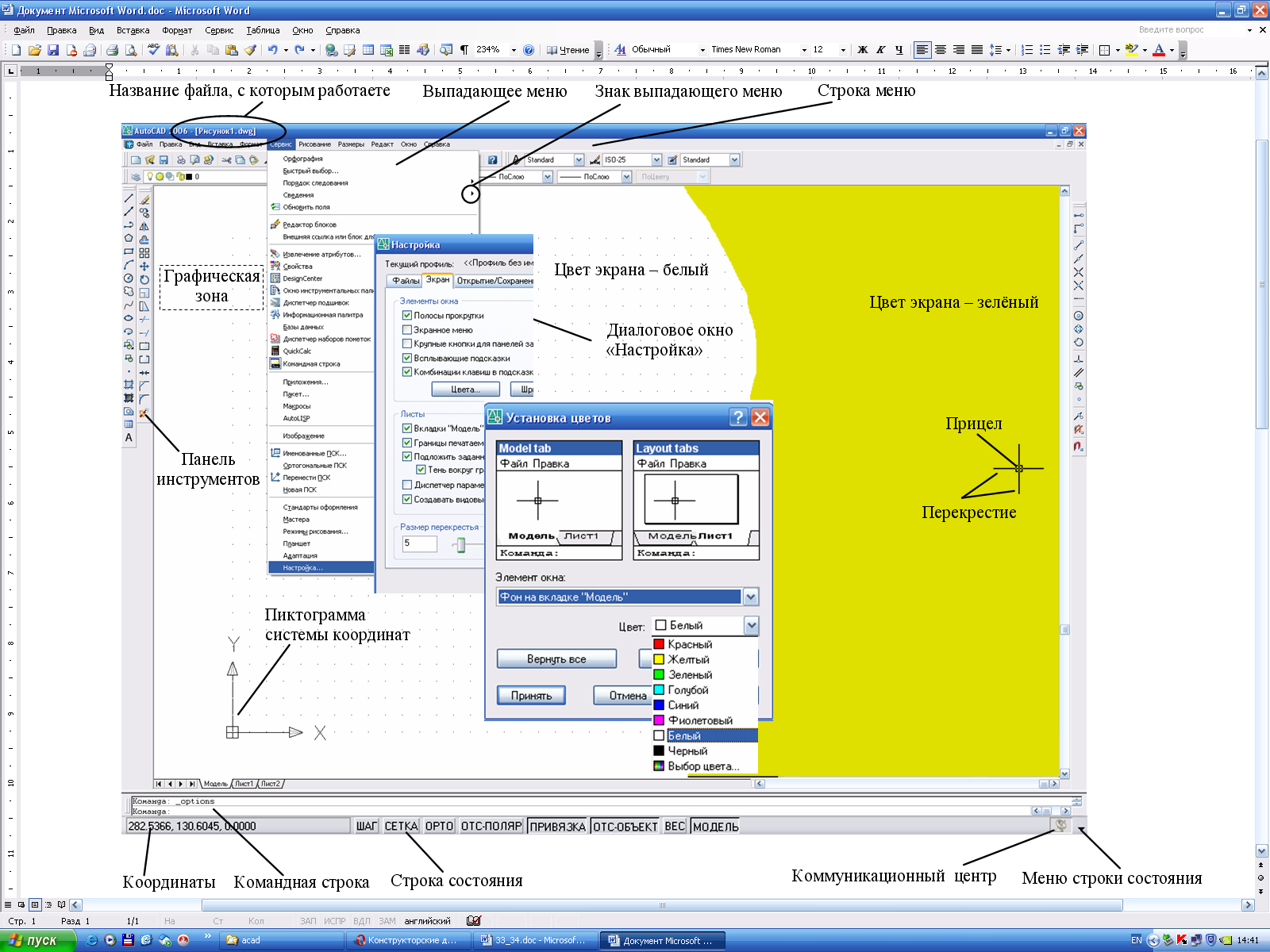Open Document Map icon
The image size is (1270, 952).
click(x=446, y=50)
